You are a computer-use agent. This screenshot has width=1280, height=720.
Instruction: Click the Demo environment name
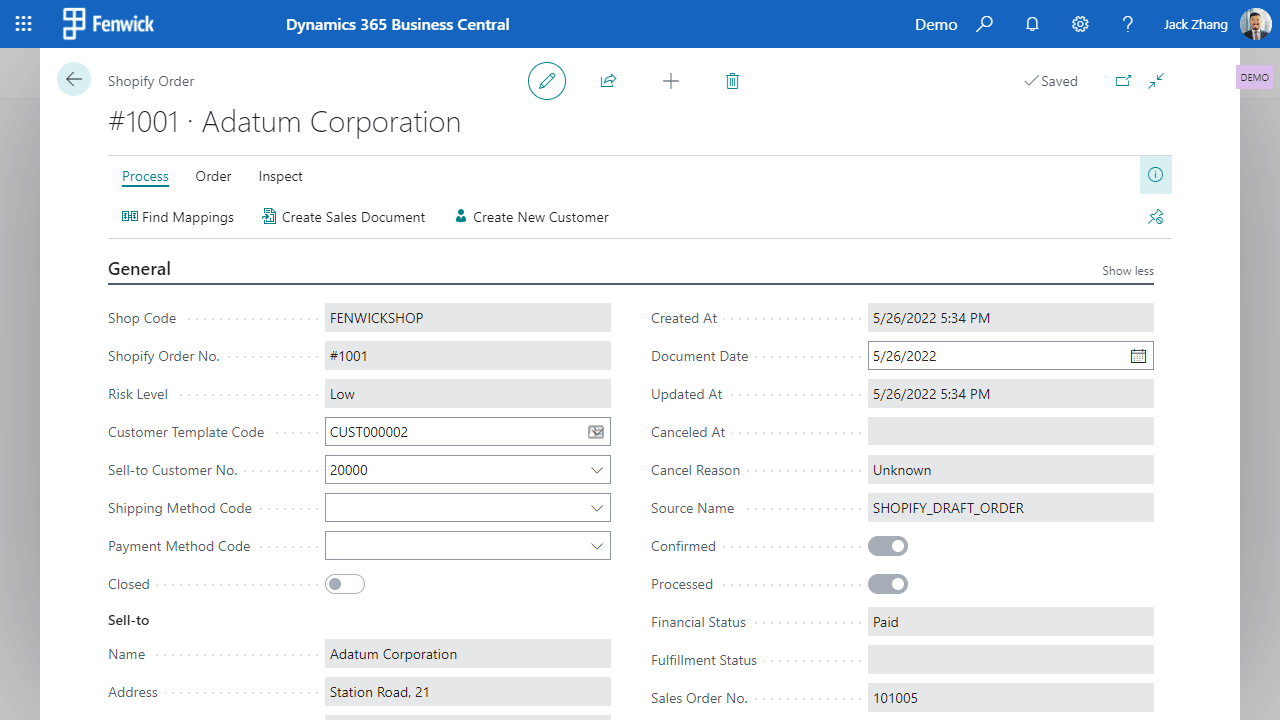(936, 24)
